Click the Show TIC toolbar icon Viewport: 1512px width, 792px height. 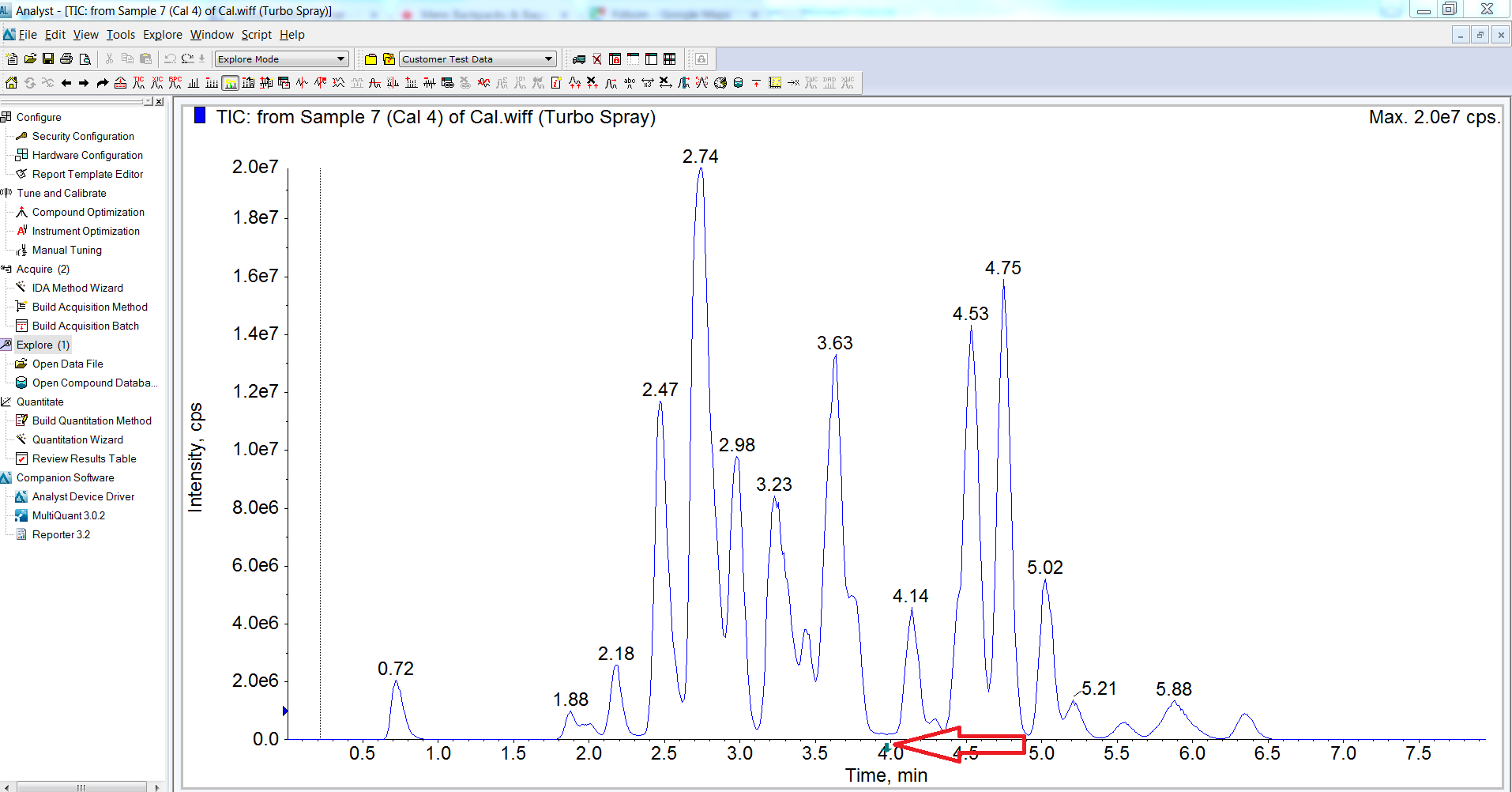click(139, 83)
